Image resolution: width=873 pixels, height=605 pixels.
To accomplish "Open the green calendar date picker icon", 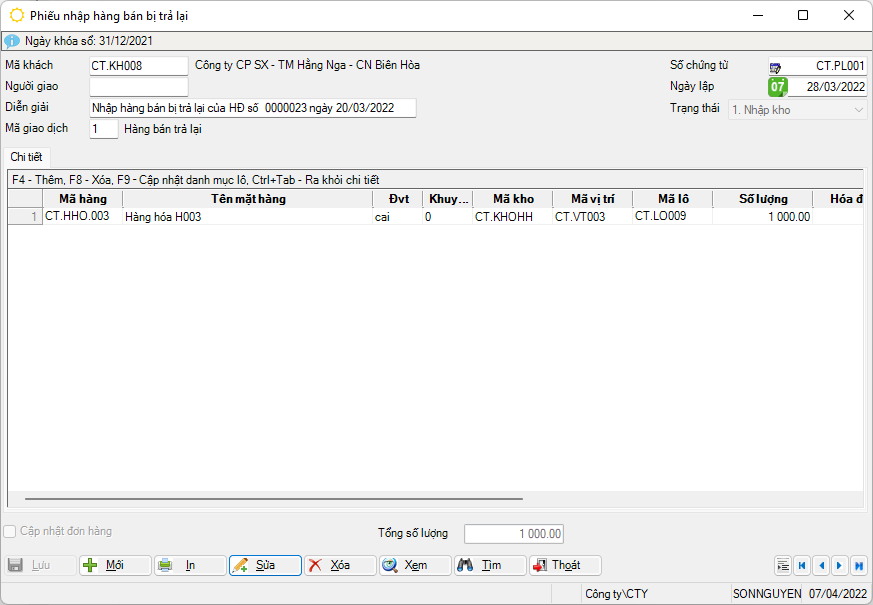I will pyautogui.click(x=777, y=87).
